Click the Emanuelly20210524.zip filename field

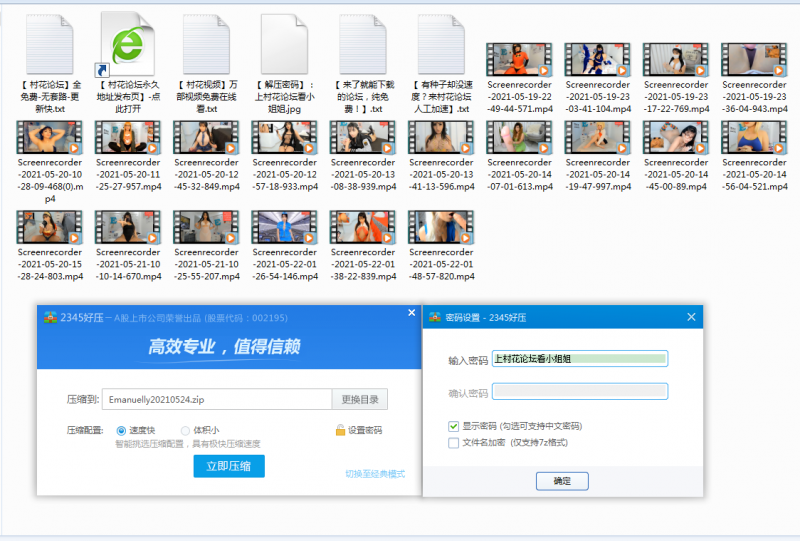coord(217,399)
